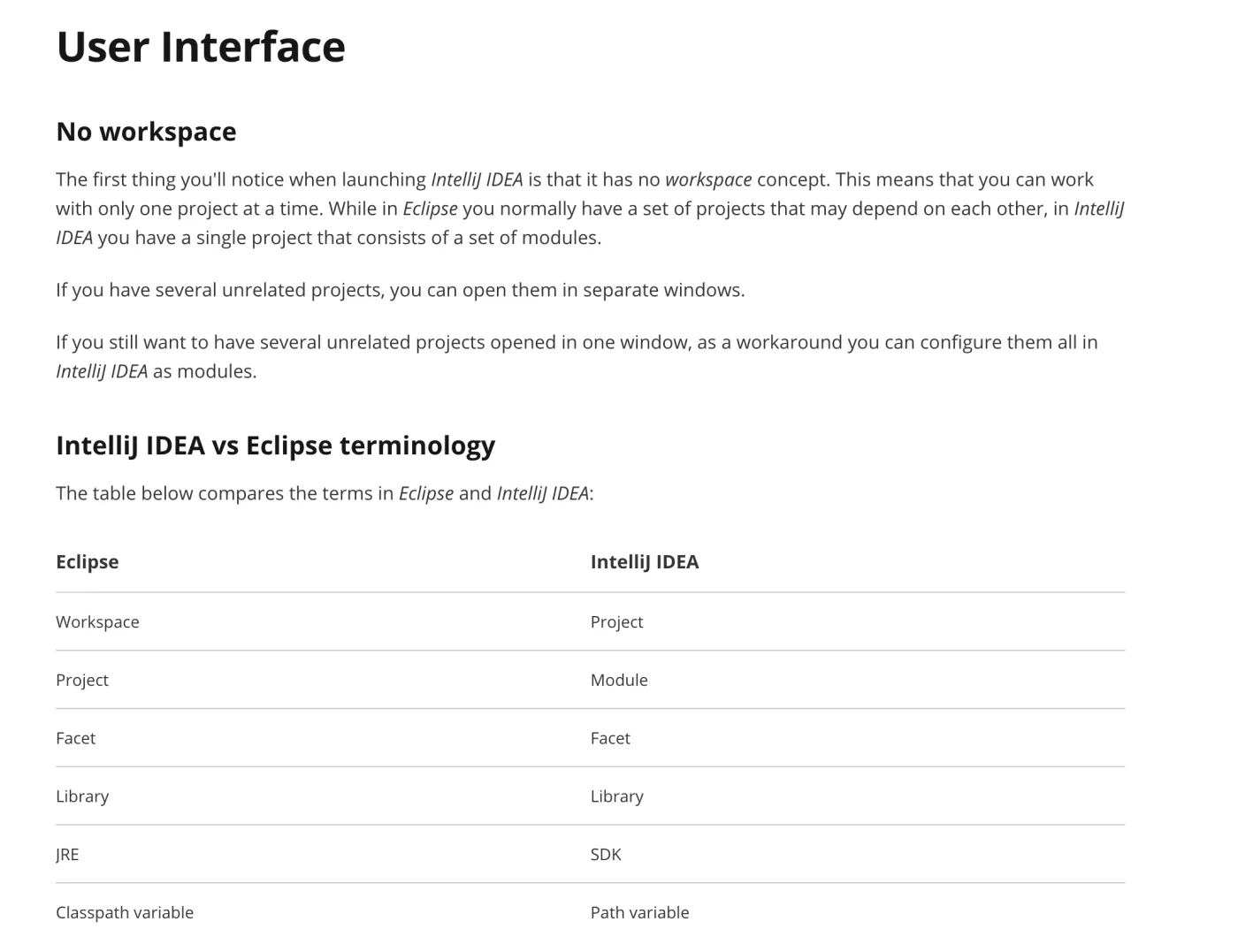This screenshot has width=1238, height=952.
Task: Click 'Library' in the Eclipse column
Action: pos(82,796)
